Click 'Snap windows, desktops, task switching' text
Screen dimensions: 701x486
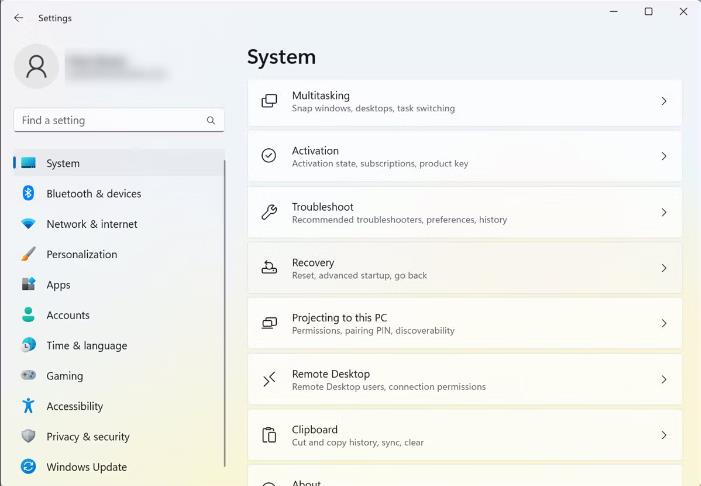373,108
